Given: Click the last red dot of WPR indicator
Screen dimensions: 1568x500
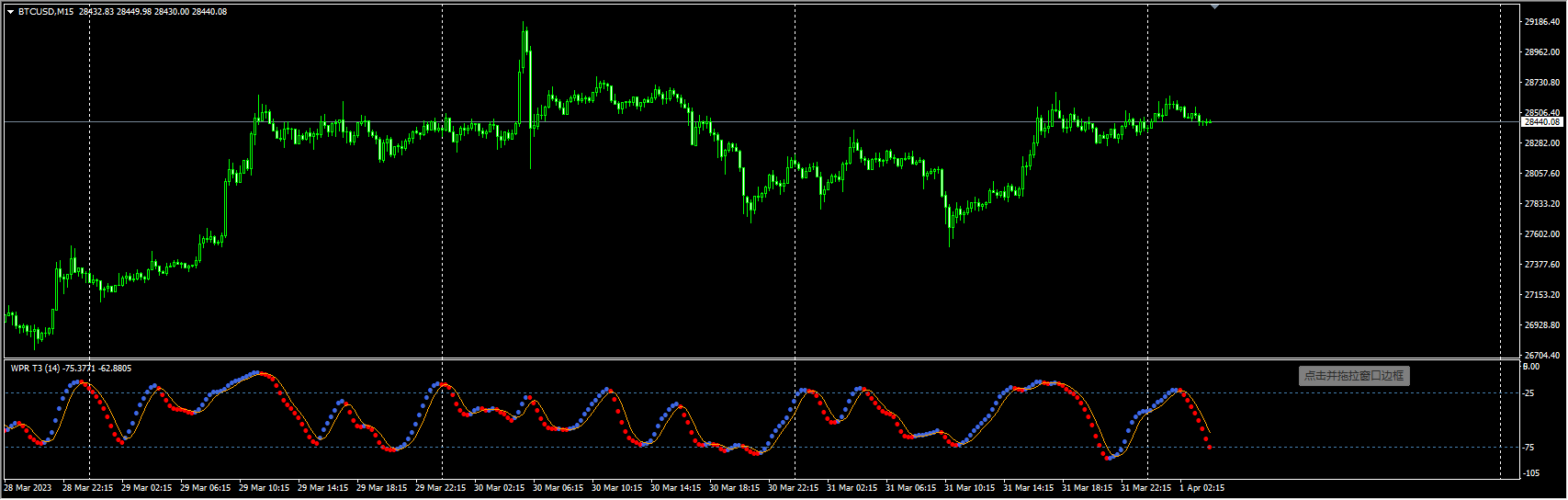Looking at the screenshot, I should coord(1209,448).
